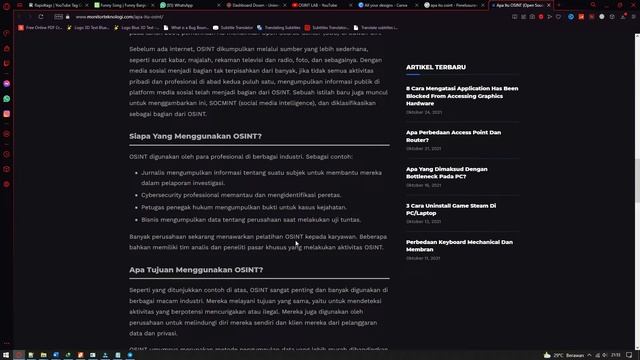Open the white circle extension icon
This screenshot has height=360, width=640.
(602, 17)
